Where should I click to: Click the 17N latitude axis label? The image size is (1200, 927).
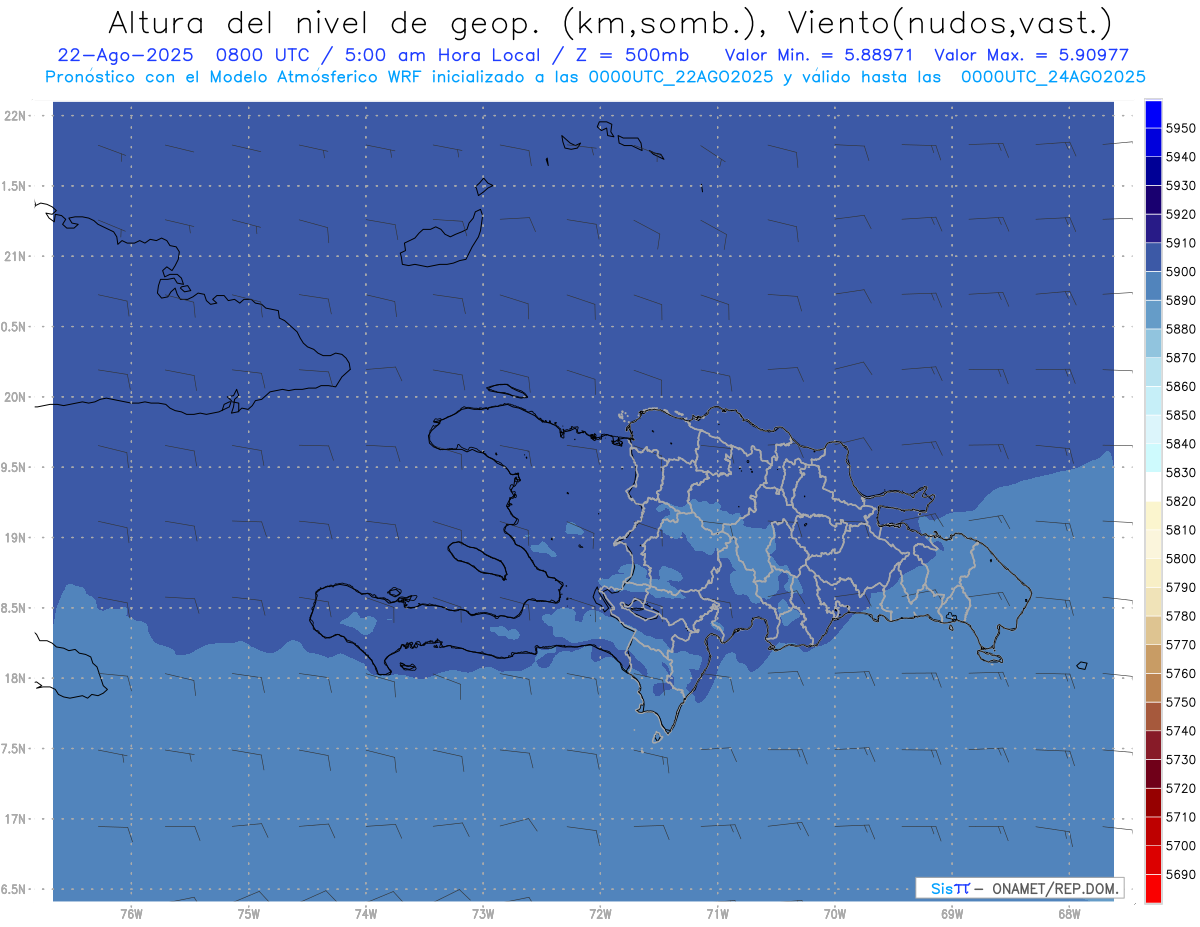pos(16,819)
